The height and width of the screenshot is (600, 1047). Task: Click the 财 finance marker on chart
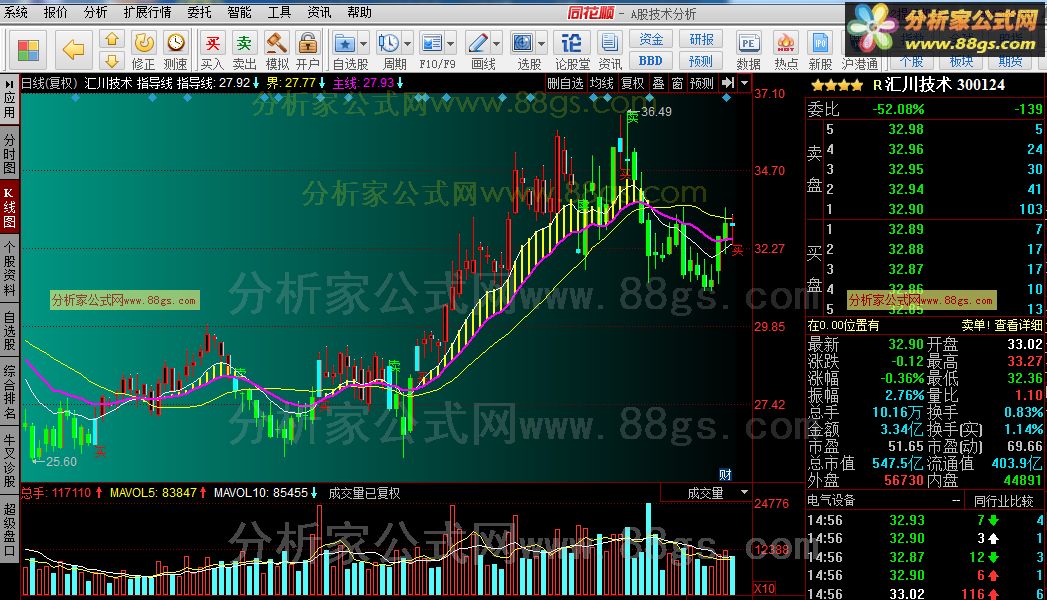[x=725, y=475]
